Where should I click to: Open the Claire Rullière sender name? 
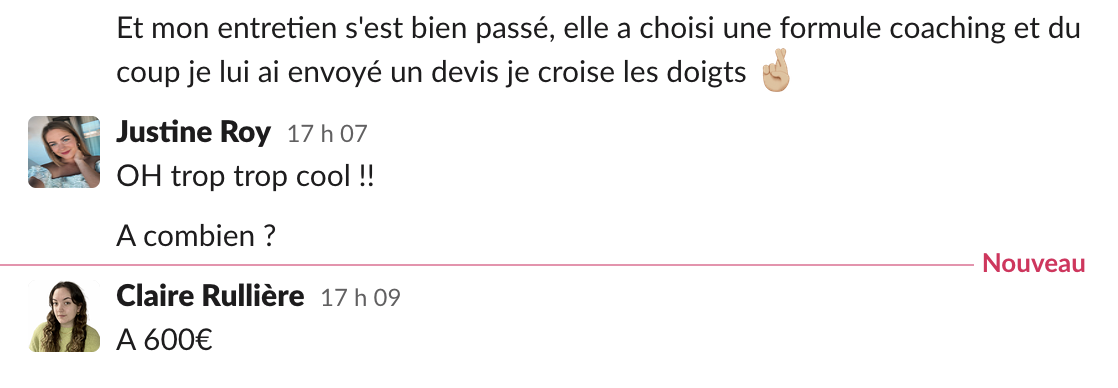pos(210,296)
